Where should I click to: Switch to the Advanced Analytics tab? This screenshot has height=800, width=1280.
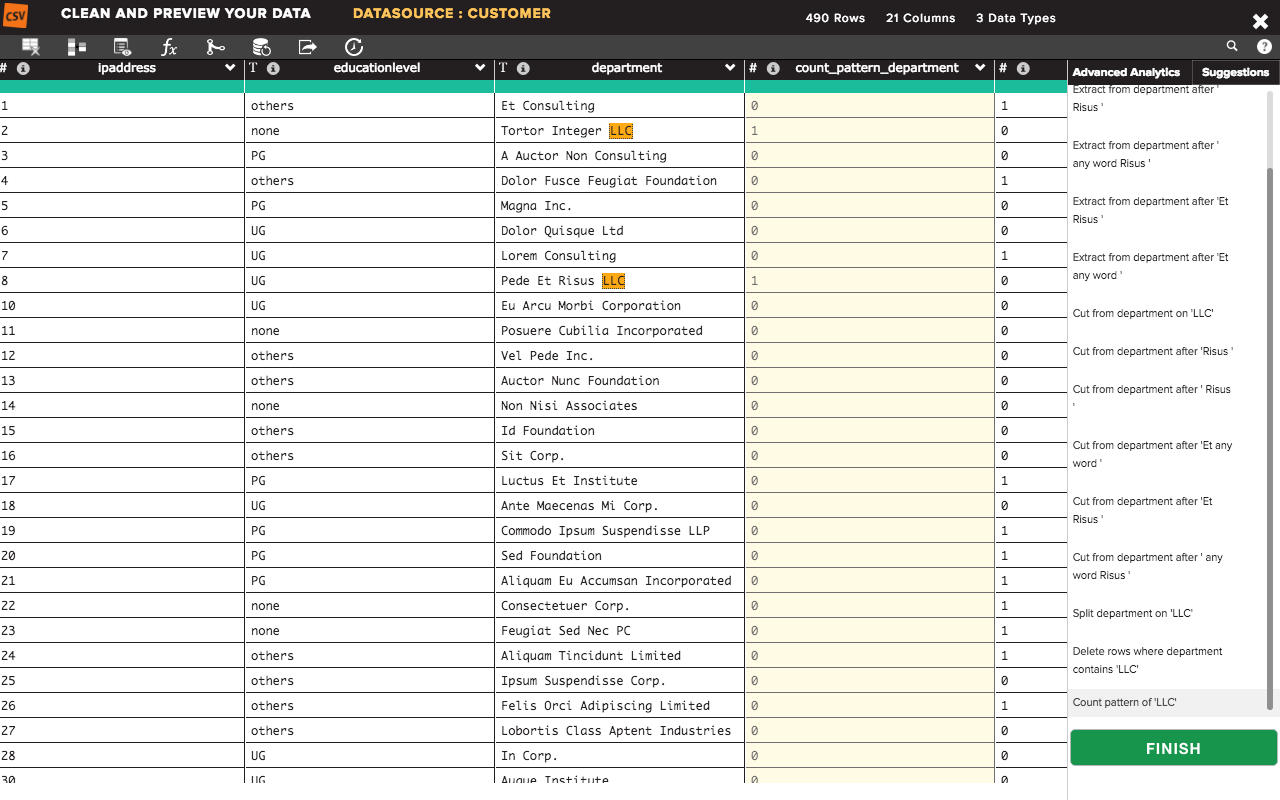1126,72
